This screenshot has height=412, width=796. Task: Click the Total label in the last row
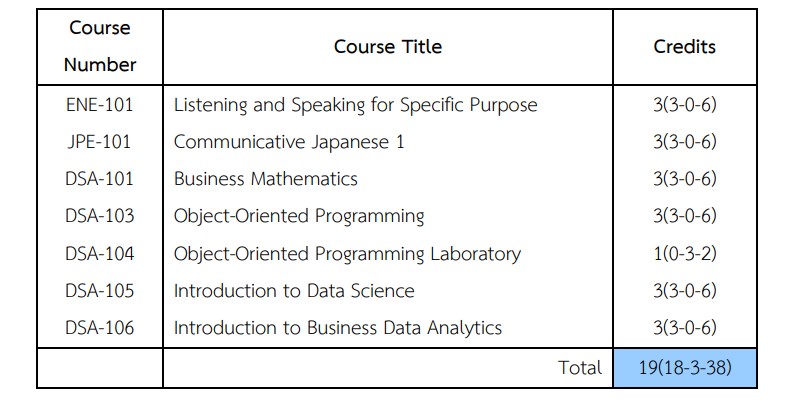pos(580,367)
